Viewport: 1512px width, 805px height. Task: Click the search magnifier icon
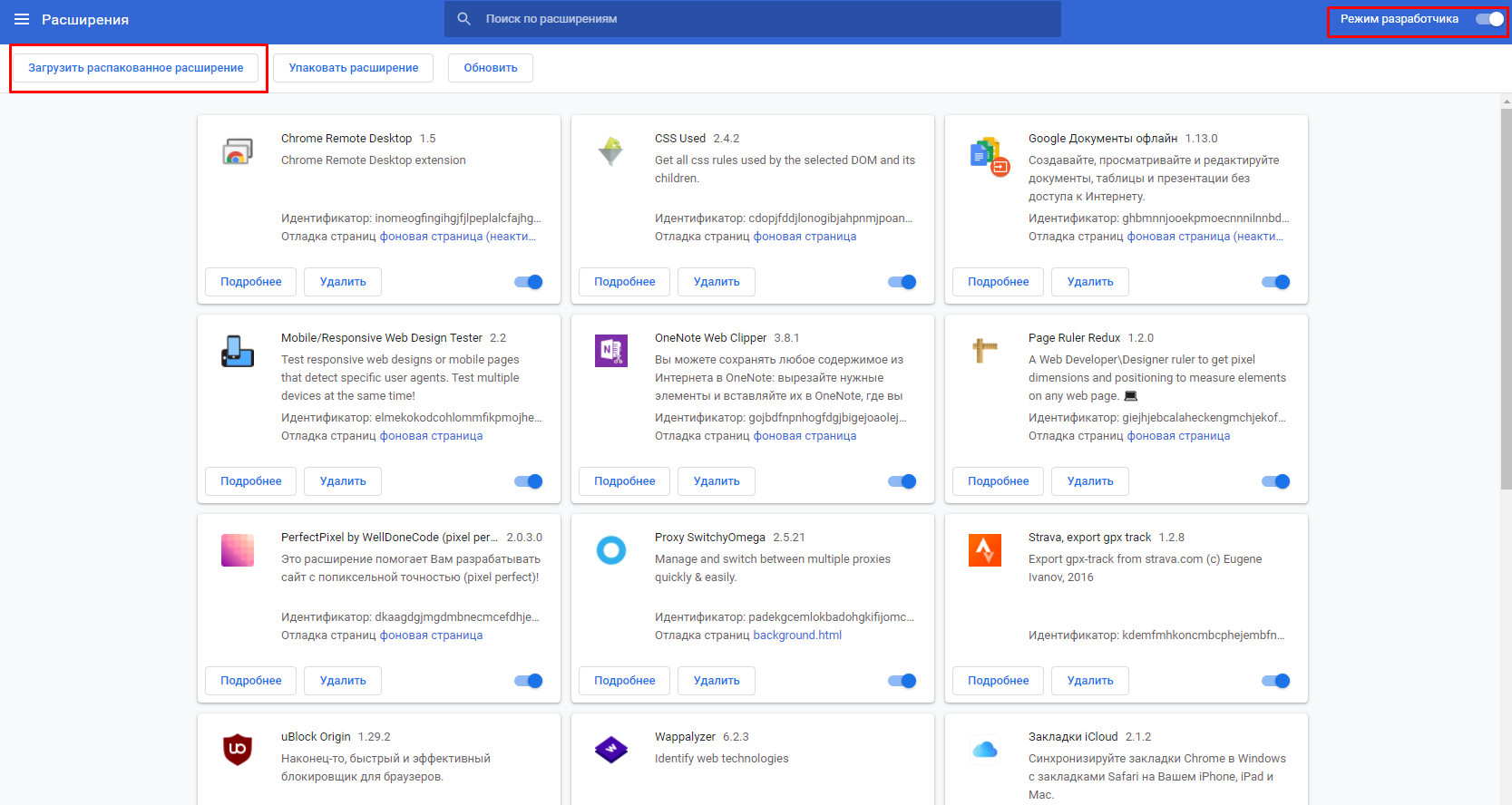pyautogui.click(x=463, y=19)
